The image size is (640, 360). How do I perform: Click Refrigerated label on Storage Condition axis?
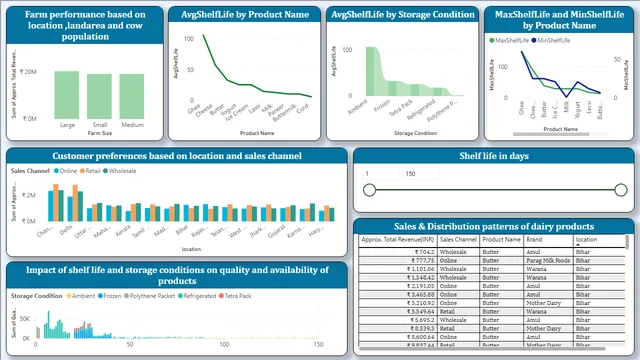(x=421, y=109)
